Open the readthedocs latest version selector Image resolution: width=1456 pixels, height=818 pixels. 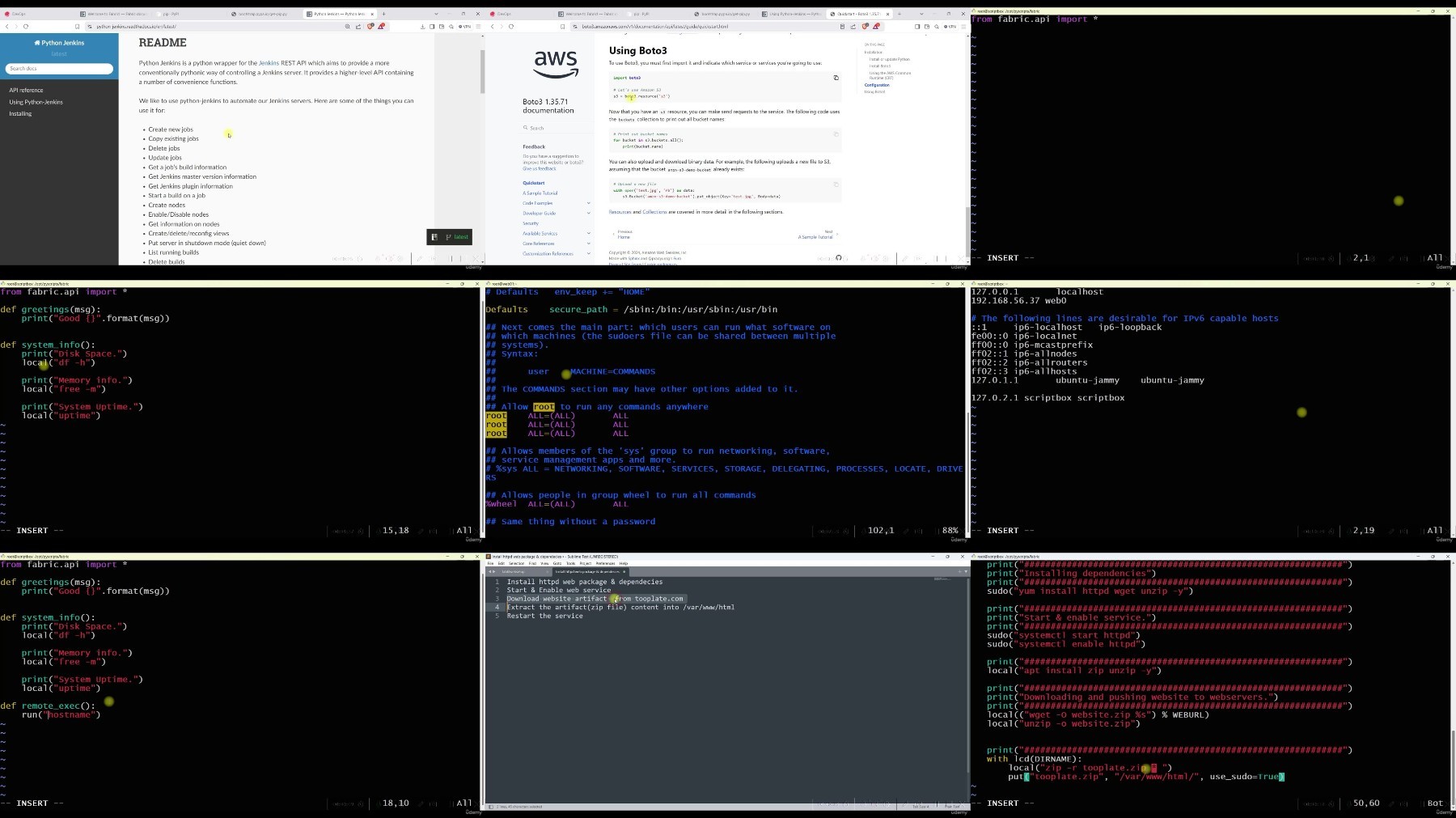457,237
